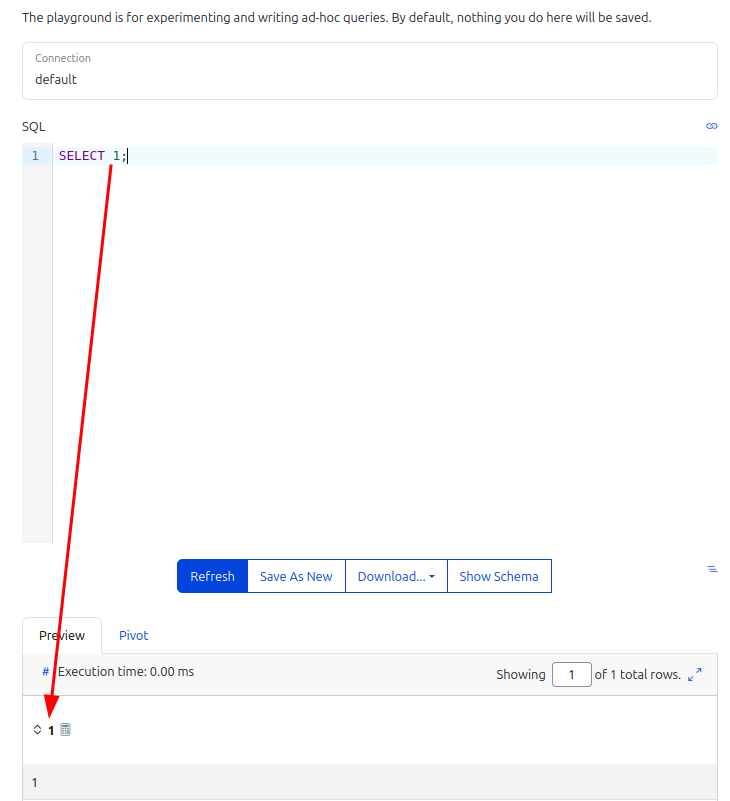Click in the SQL editor on SELECT 1;
The image size is (730, 801).
click(x=92, y=156)
